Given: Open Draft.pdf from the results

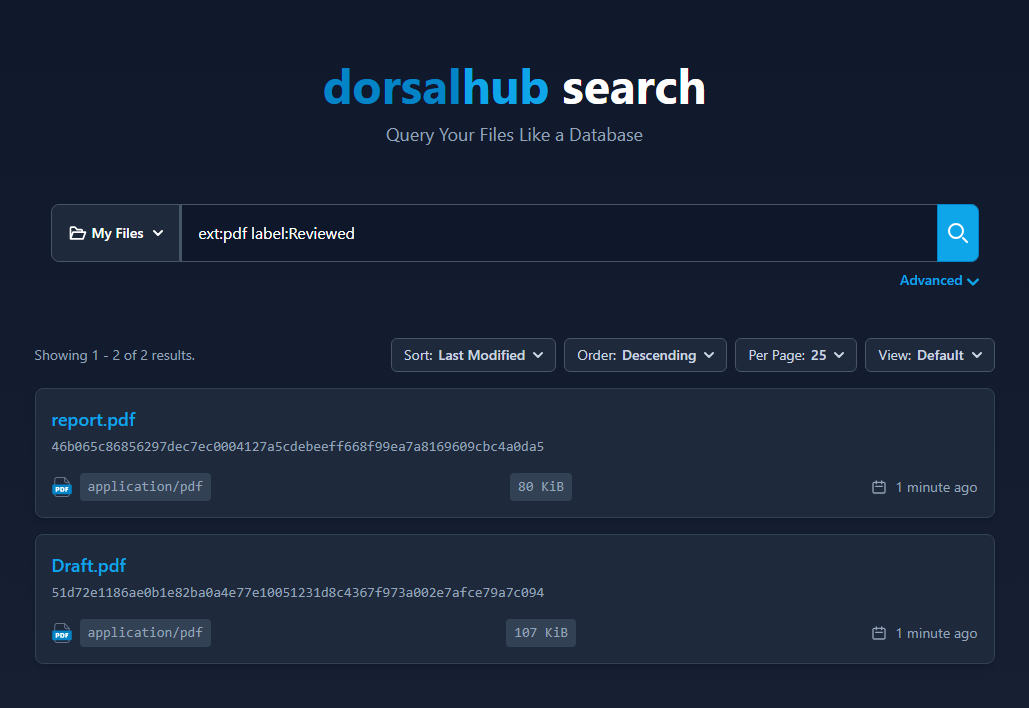Looking at the screenshot, I should pos(88,566).
